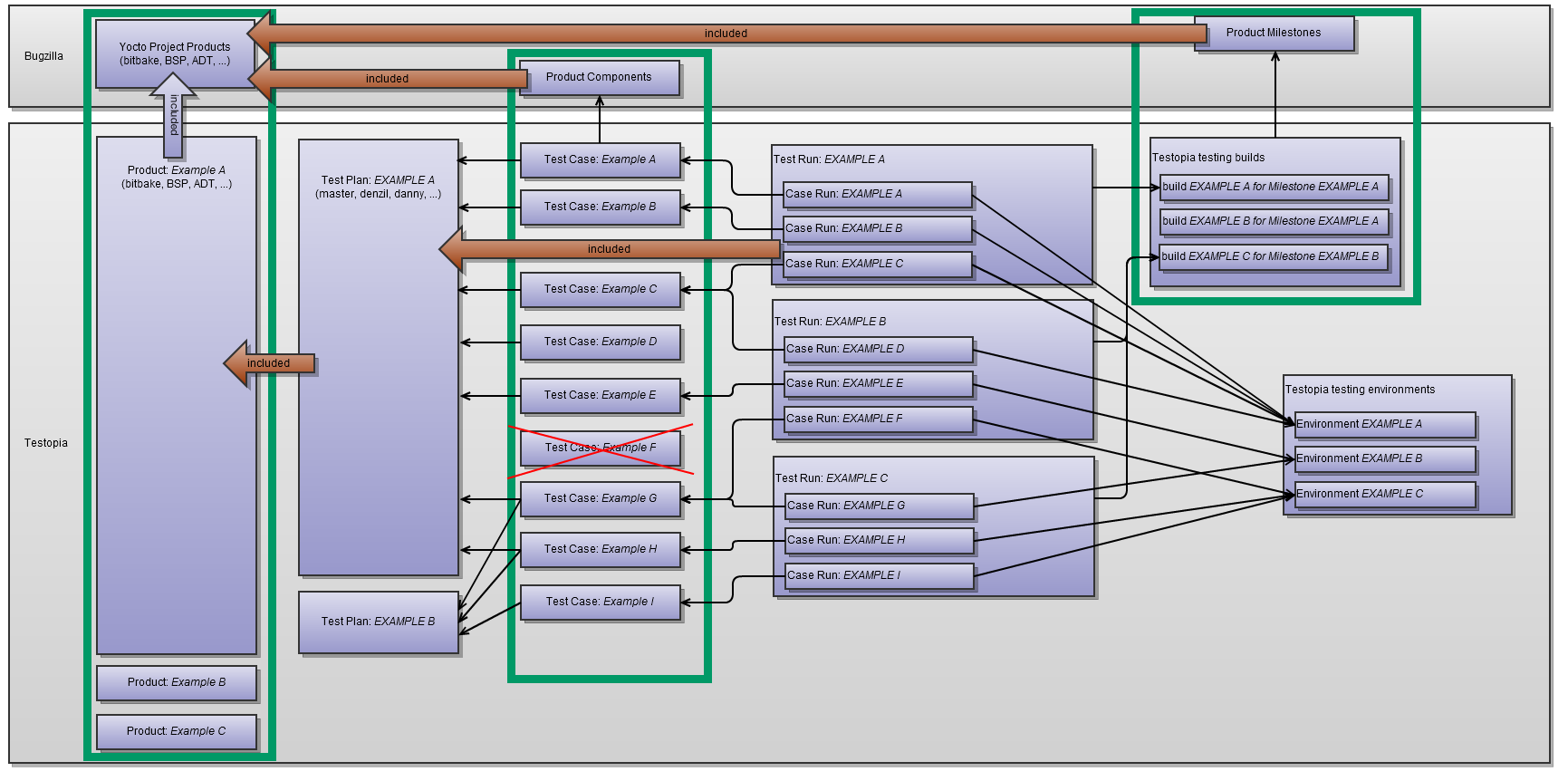Click the short included arrow on Product Example A

(269, 363)
